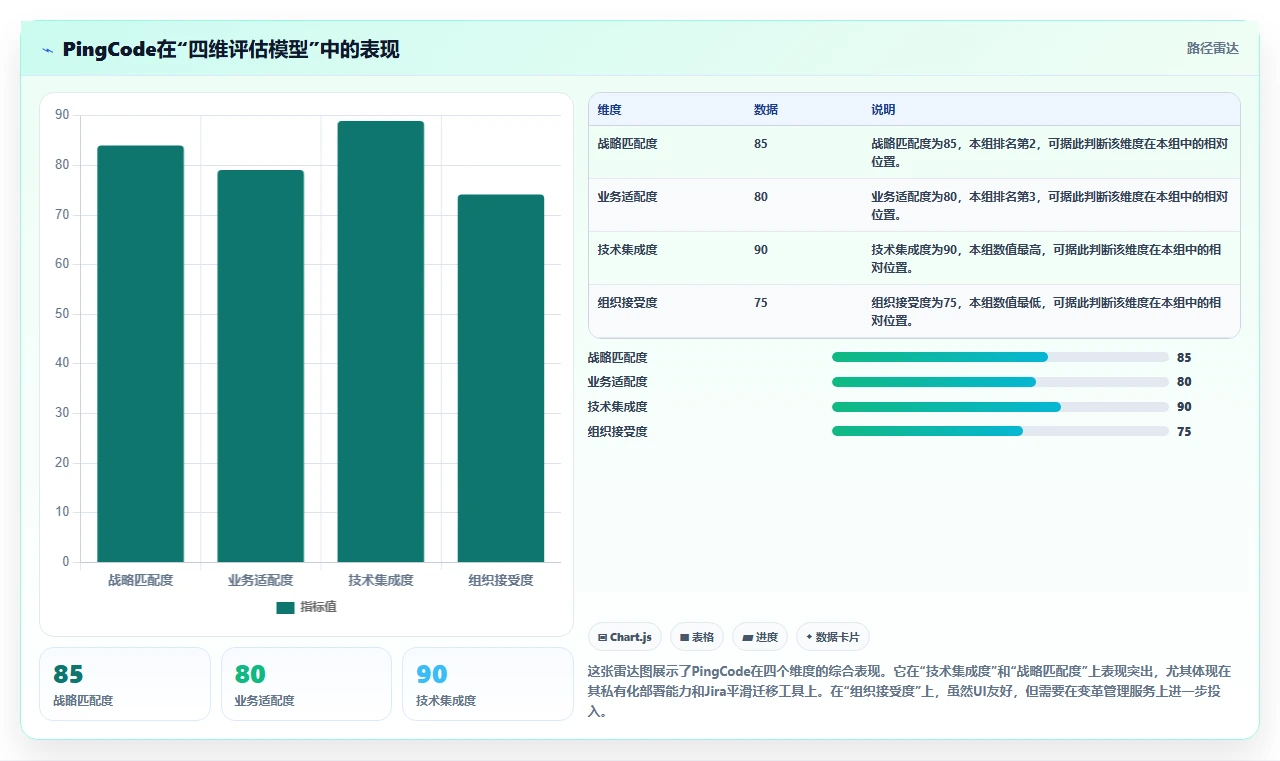Click the 业务适配度 bar in chart

261,366
